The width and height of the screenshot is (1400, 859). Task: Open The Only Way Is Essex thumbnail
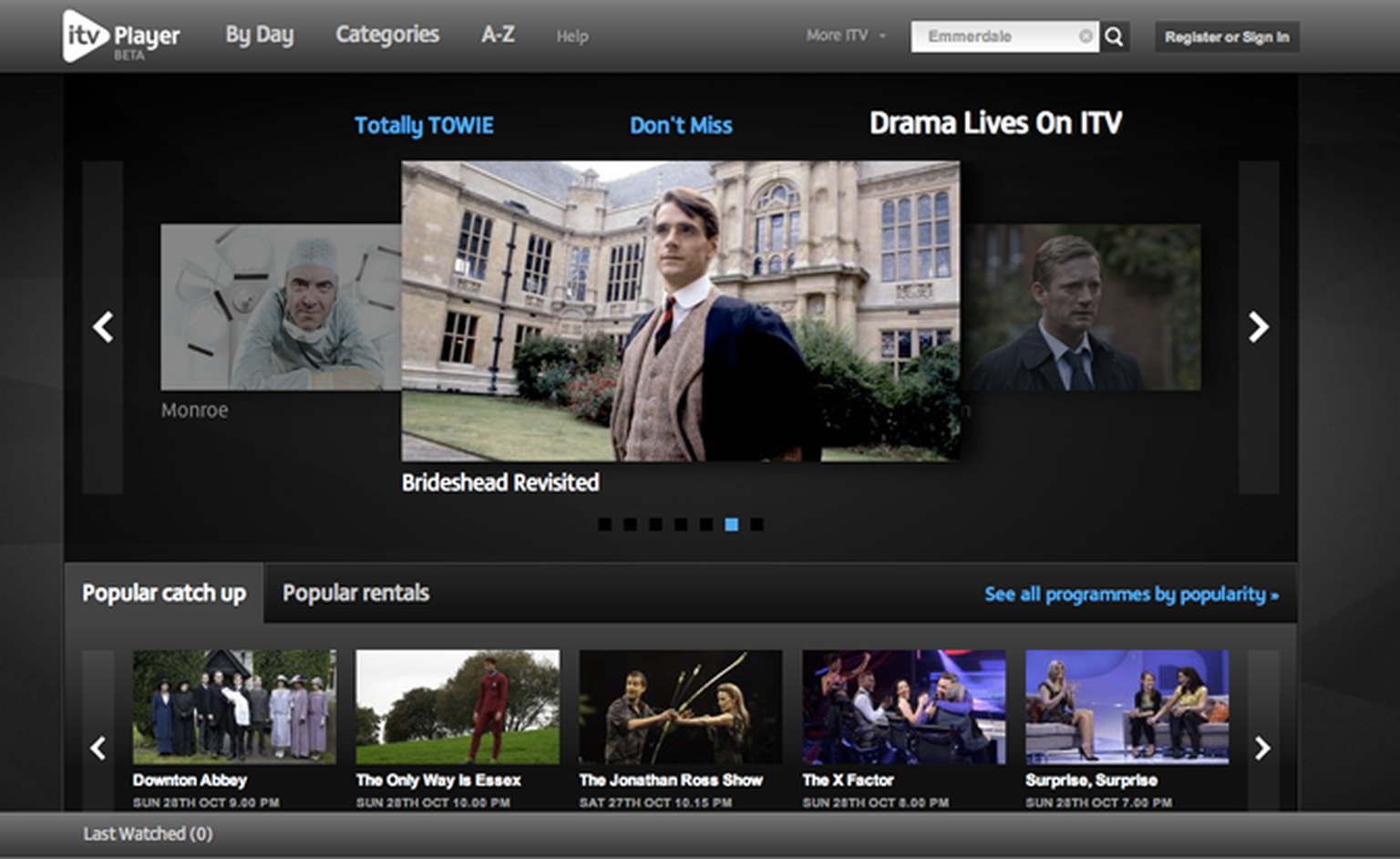coord(458,707)
